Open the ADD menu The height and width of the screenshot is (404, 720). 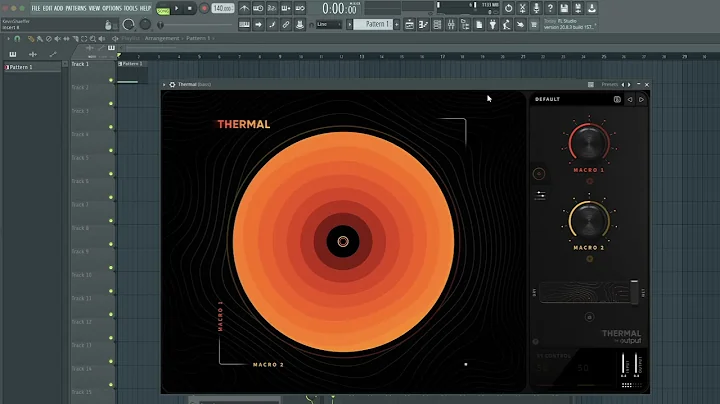tap(58, 8)
